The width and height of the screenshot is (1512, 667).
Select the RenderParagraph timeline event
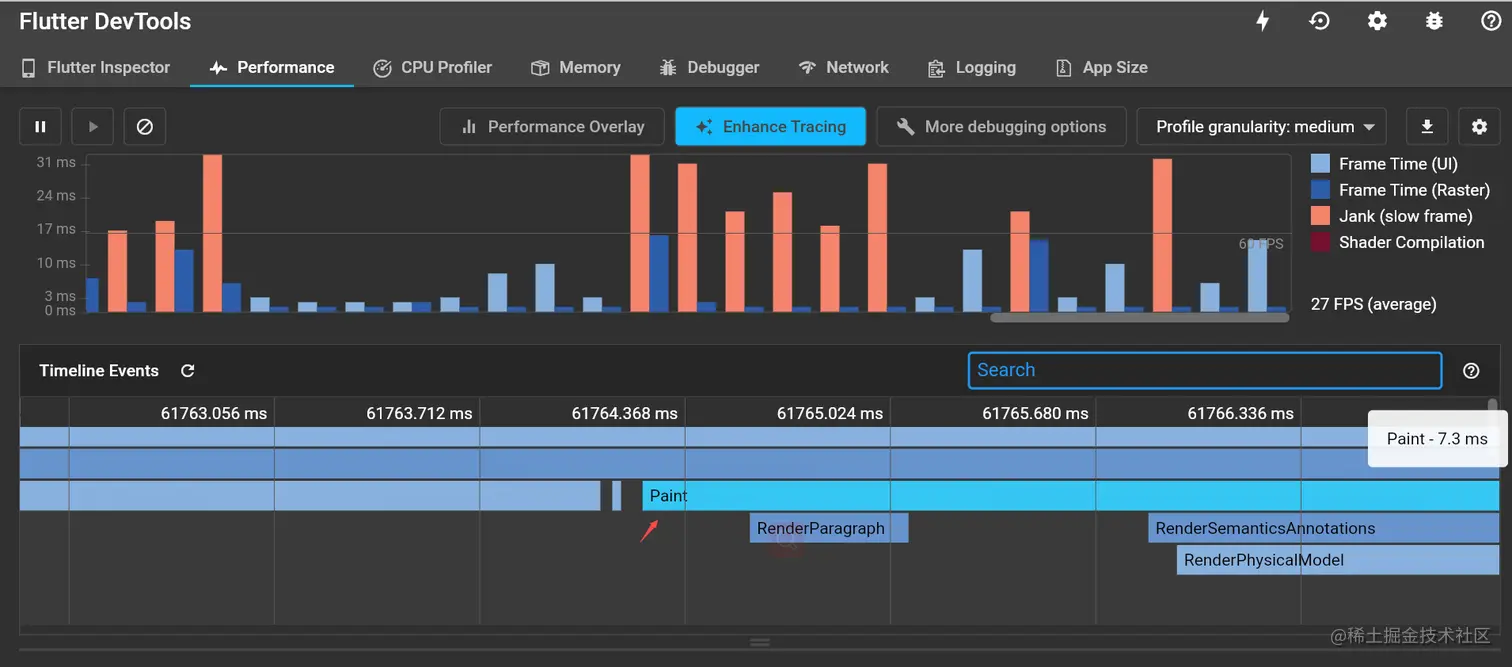[829, 528]
